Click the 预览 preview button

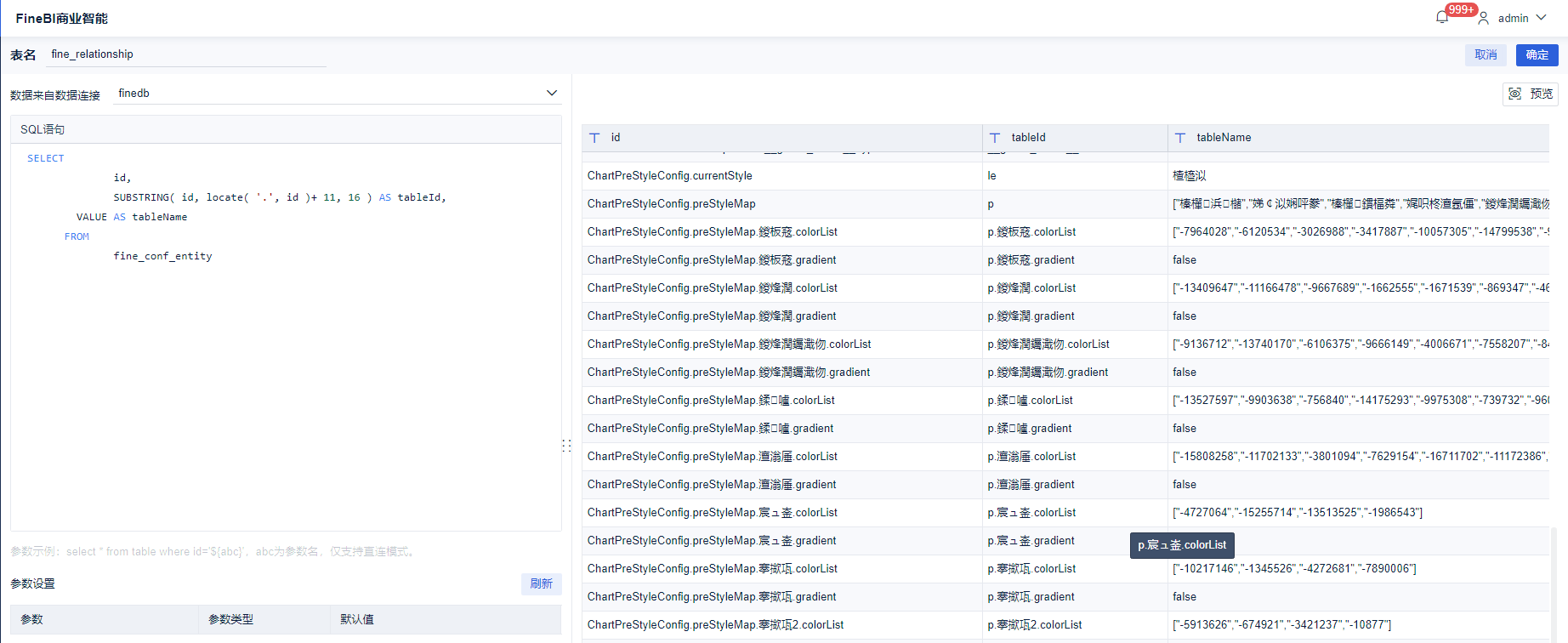tap(1531, 94)
